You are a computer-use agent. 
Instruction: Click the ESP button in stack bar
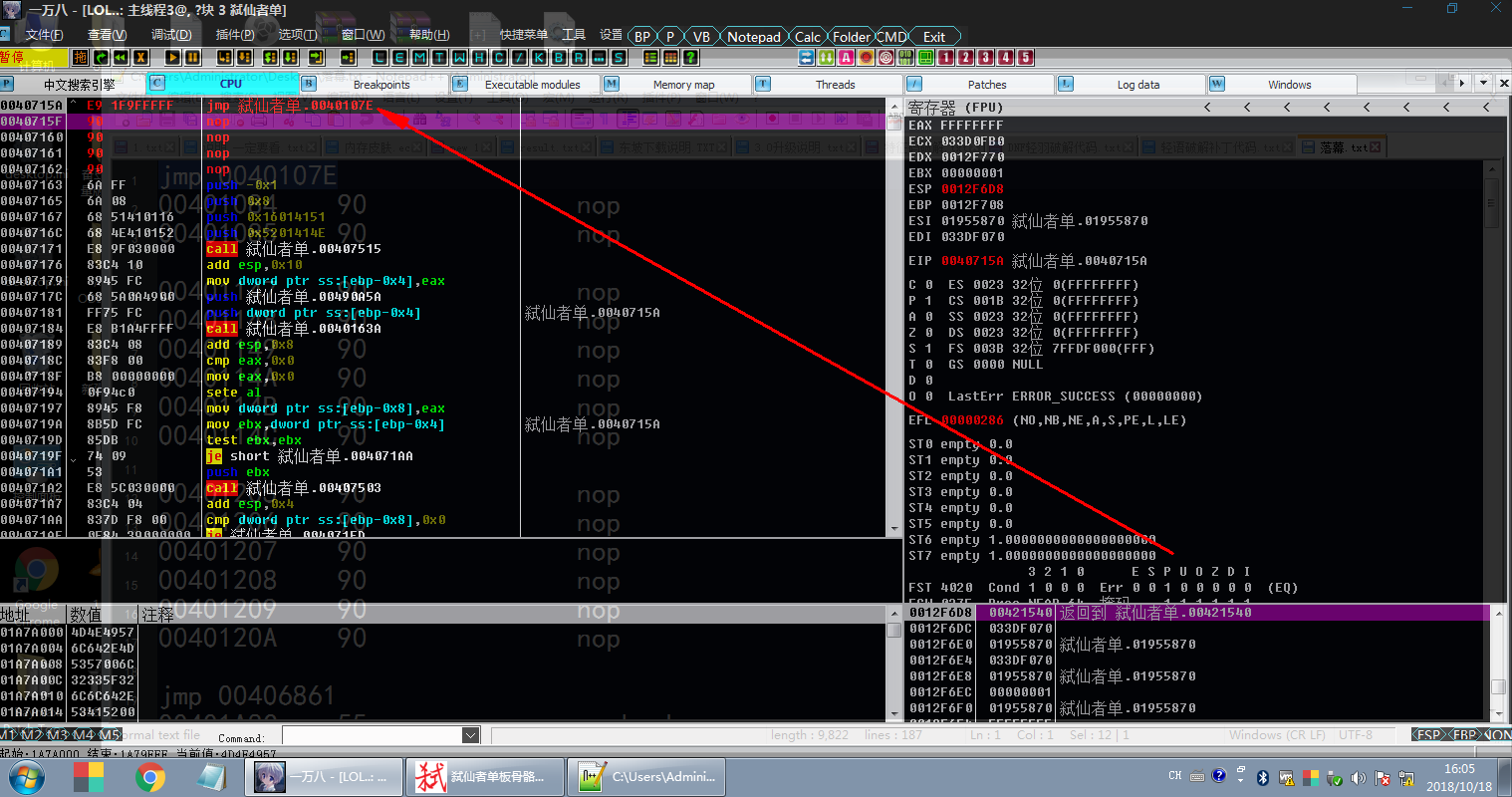1428,735
